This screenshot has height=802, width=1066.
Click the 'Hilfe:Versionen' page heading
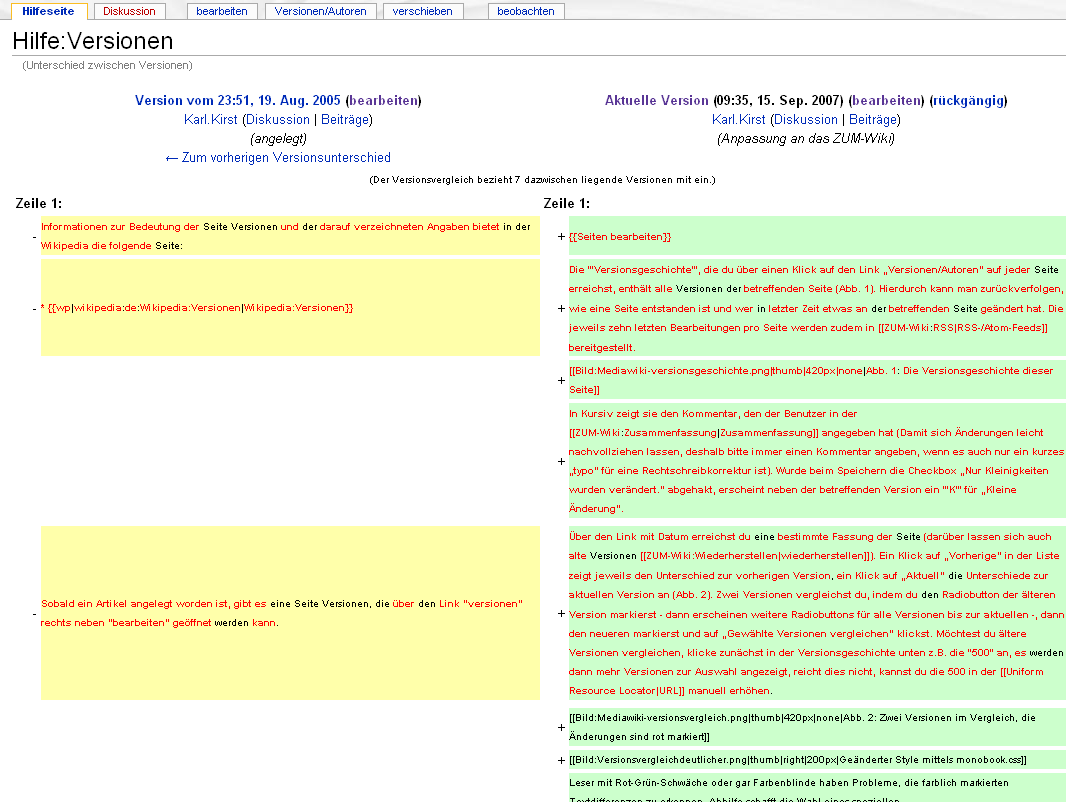(x=93, y=42)
